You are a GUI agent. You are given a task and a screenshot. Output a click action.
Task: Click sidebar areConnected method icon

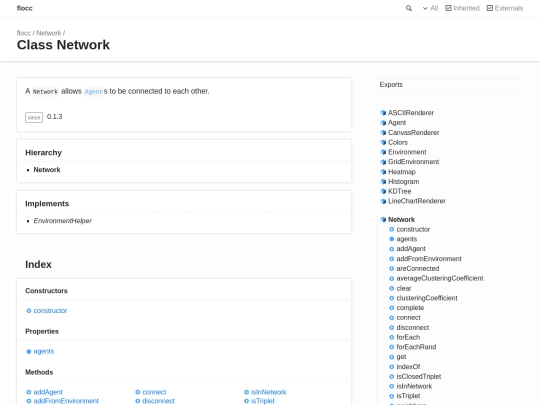click(392, 269)
